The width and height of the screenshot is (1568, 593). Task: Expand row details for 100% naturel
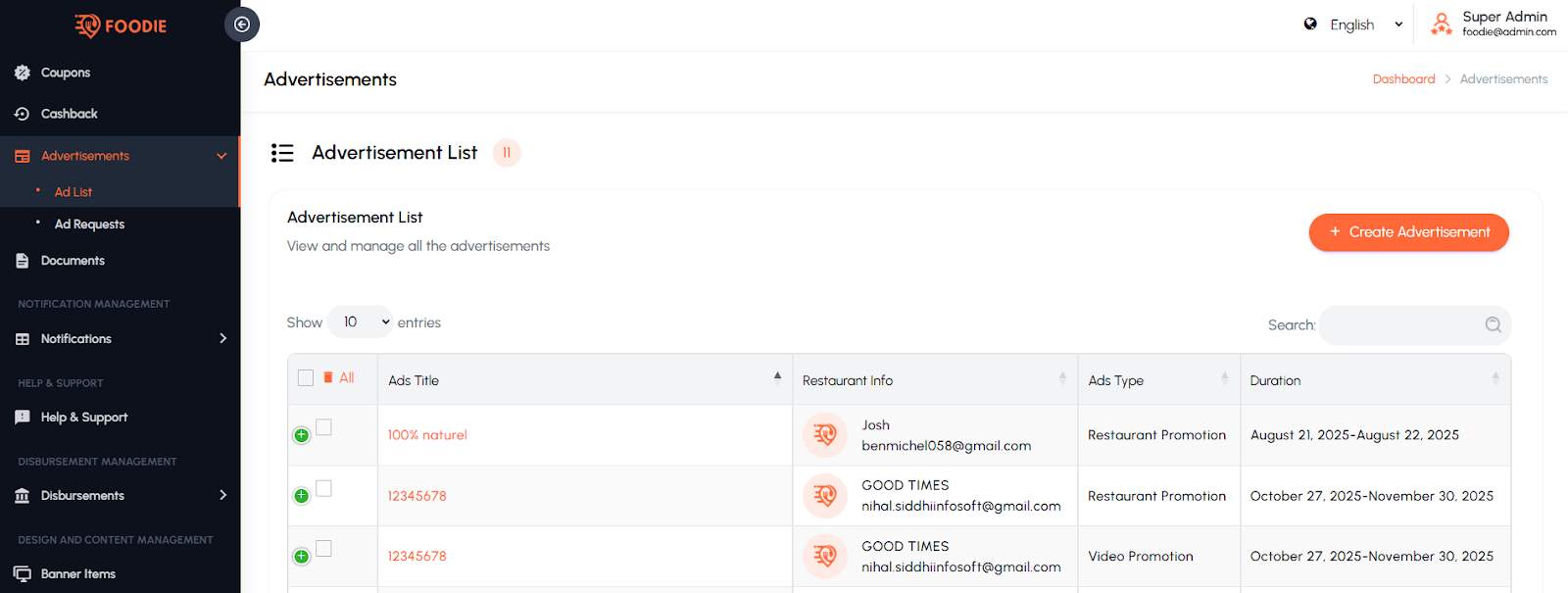[x=302, y=435]
